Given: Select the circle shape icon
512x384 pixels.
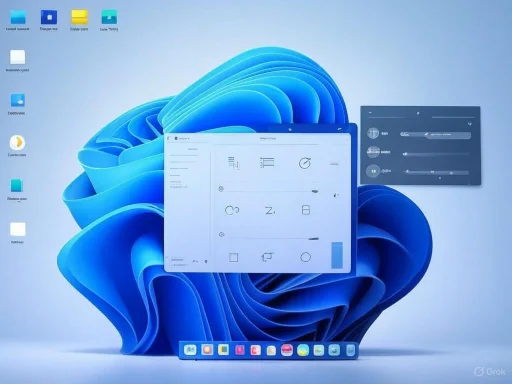Looking at the screenshot, I should tap(305, 257).
